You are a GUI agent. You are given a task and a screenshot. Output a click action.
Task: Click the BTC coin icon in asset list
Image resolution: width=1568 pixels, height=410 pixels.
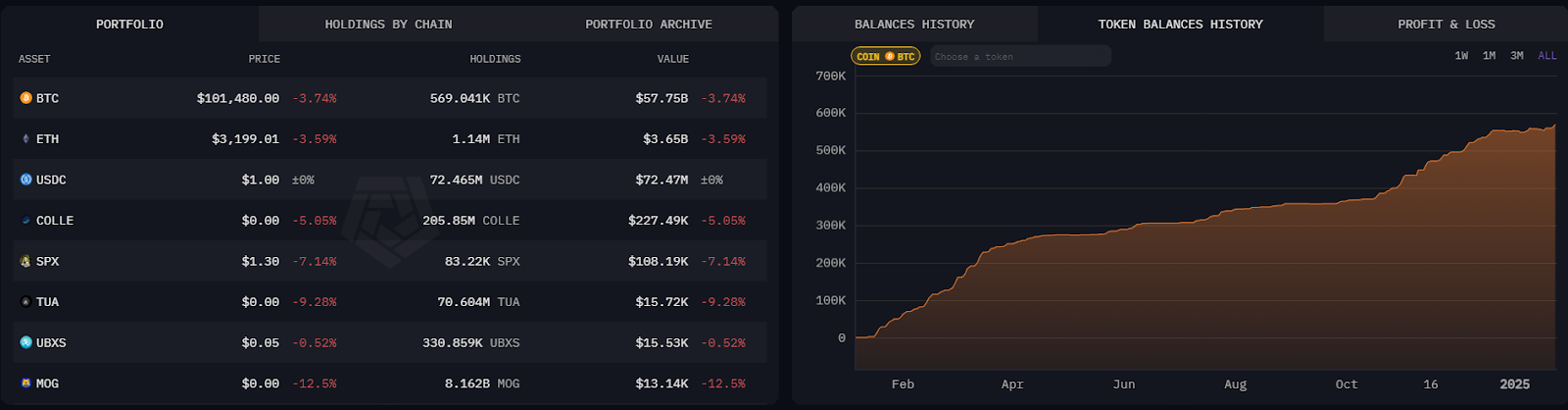(x=26, y=98)
